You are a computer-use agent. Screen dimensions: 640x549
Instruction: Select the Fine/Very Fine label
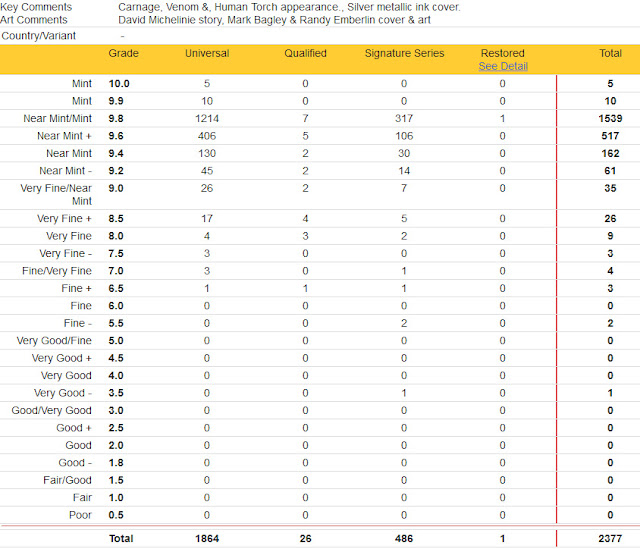[57, 271]
